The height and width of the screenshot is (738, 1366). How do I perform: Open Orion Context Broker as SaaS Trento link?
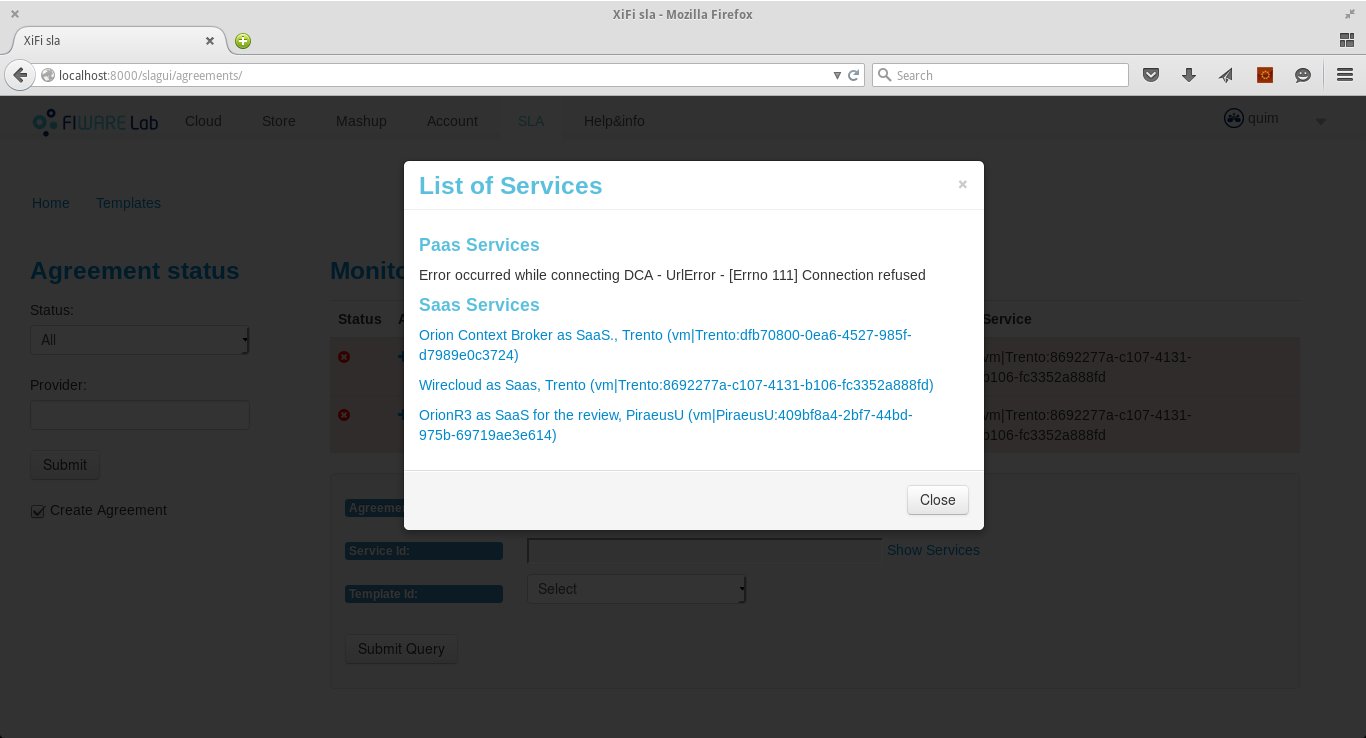click(x=665, y=345)
